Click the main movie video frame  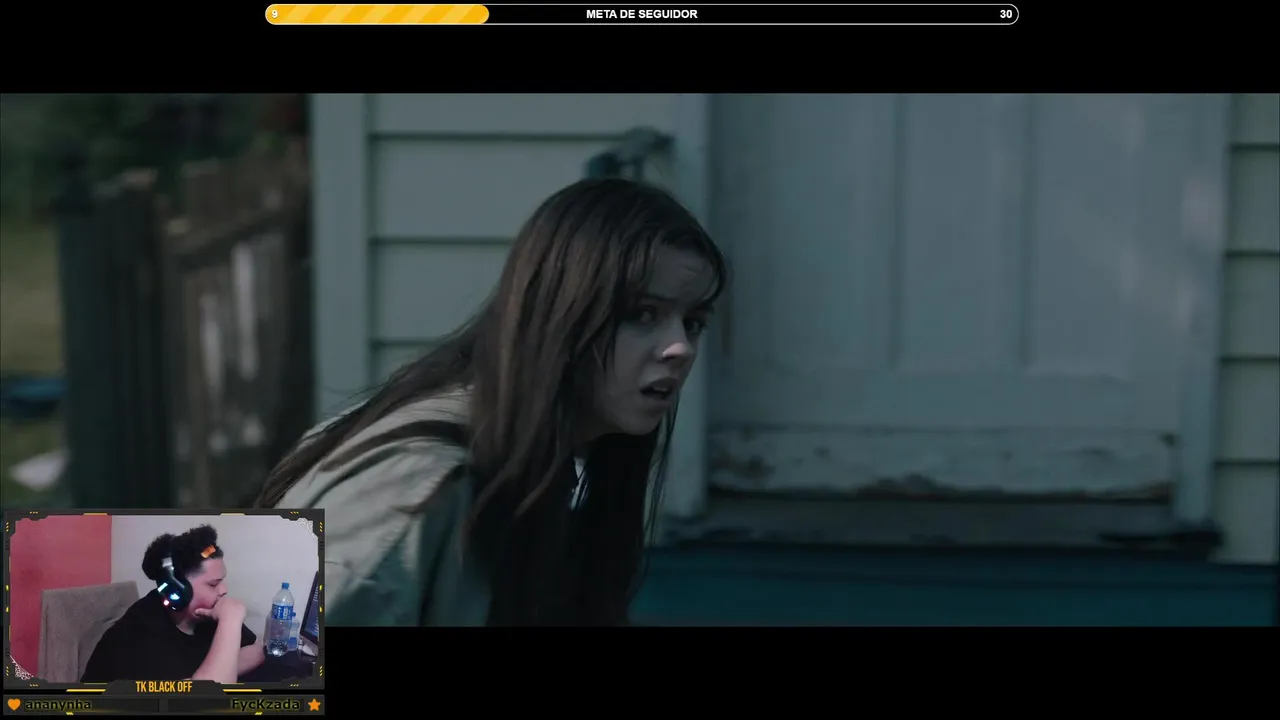(640, 360)
